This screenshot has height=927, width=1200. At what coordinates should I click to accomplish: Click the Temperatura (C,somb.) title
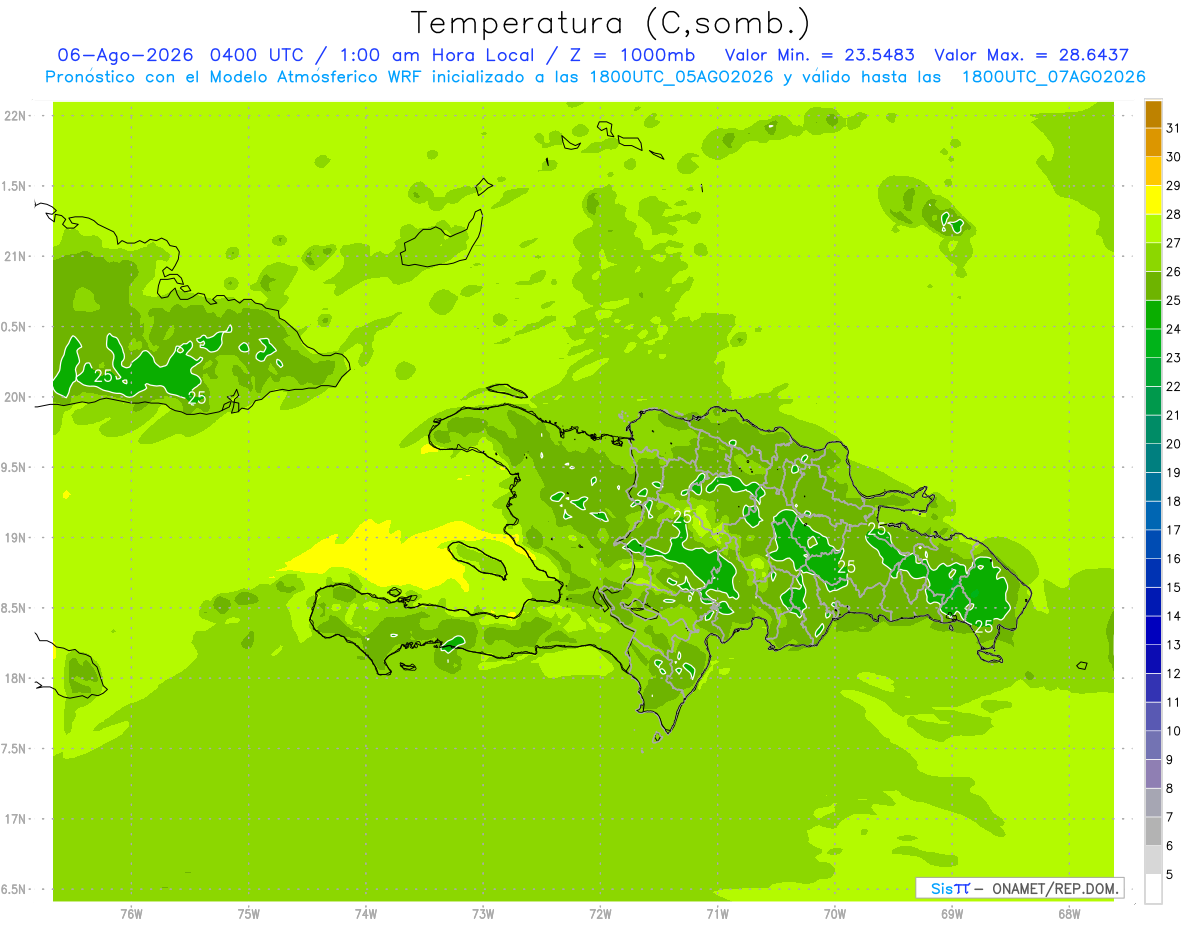tap(610, 22)
